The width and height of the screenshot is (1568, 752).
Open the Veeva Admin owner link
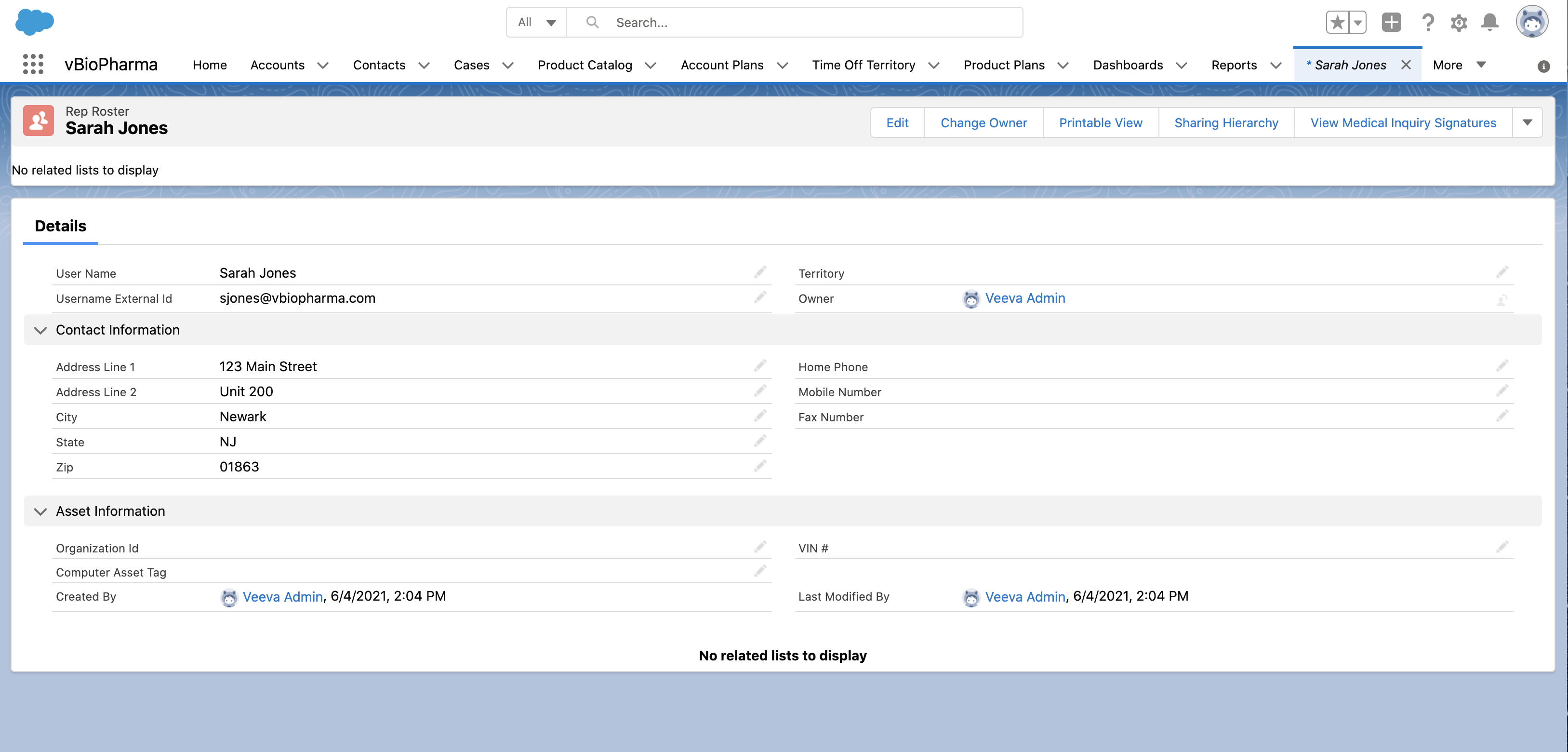point(1024,298)
